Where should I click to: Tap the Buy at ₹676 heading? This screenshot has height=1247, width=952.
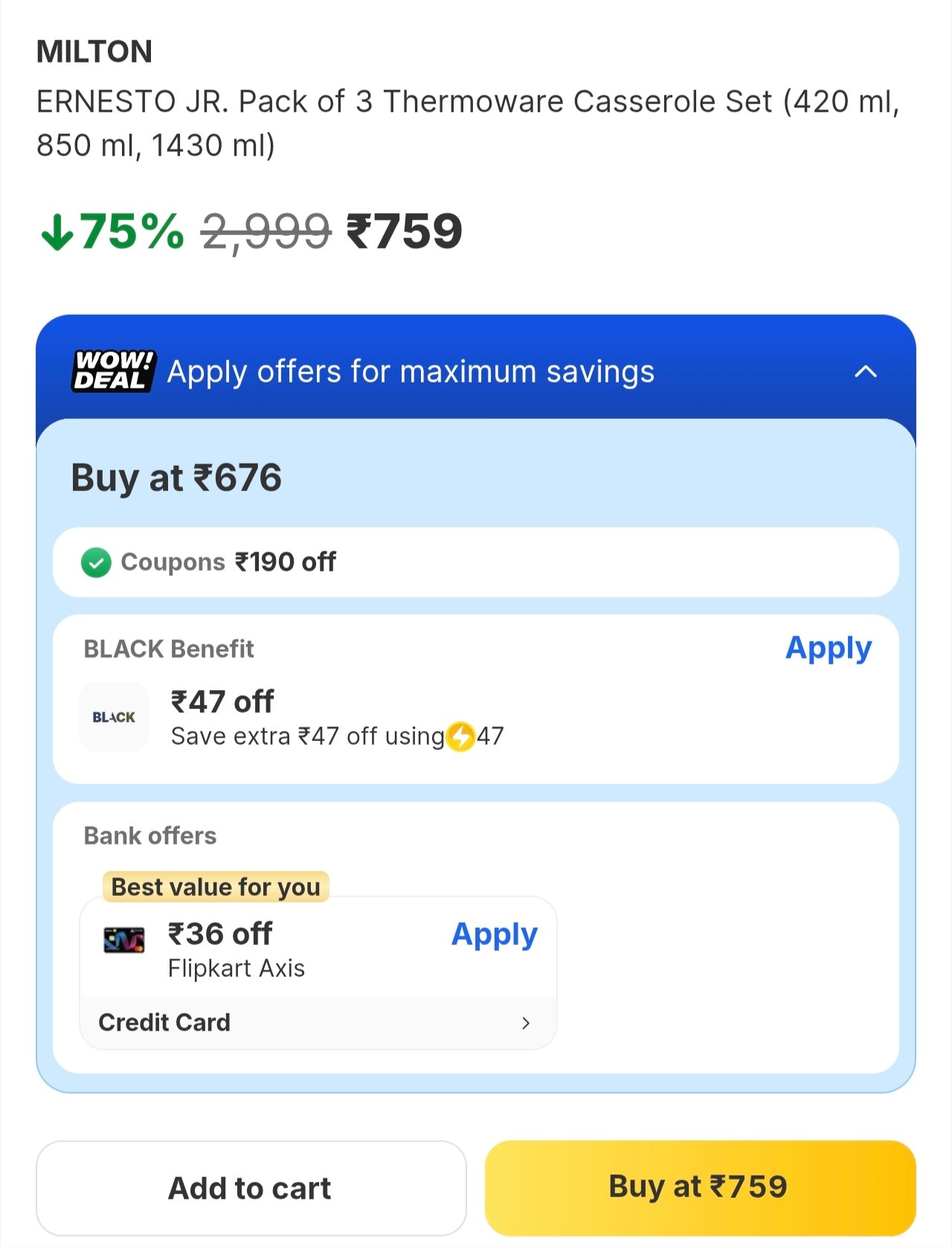176,478
